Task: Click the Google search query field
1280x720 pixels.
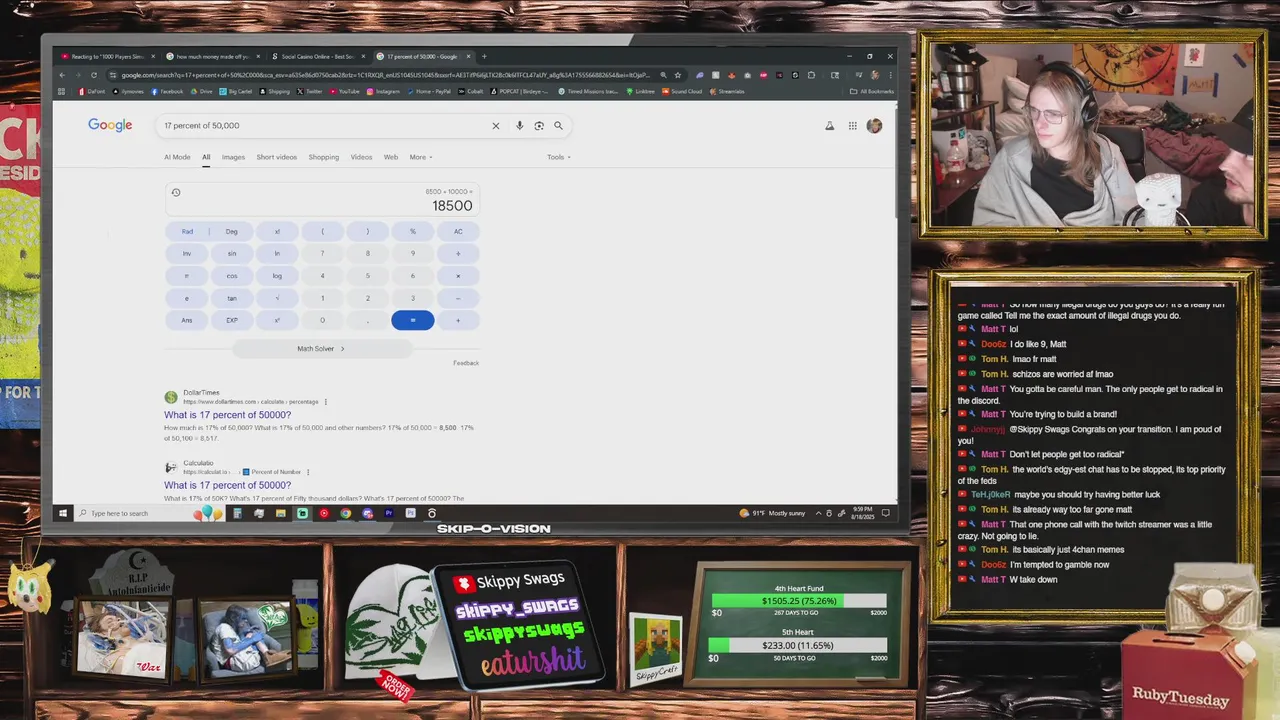Action: click(325, 126)
